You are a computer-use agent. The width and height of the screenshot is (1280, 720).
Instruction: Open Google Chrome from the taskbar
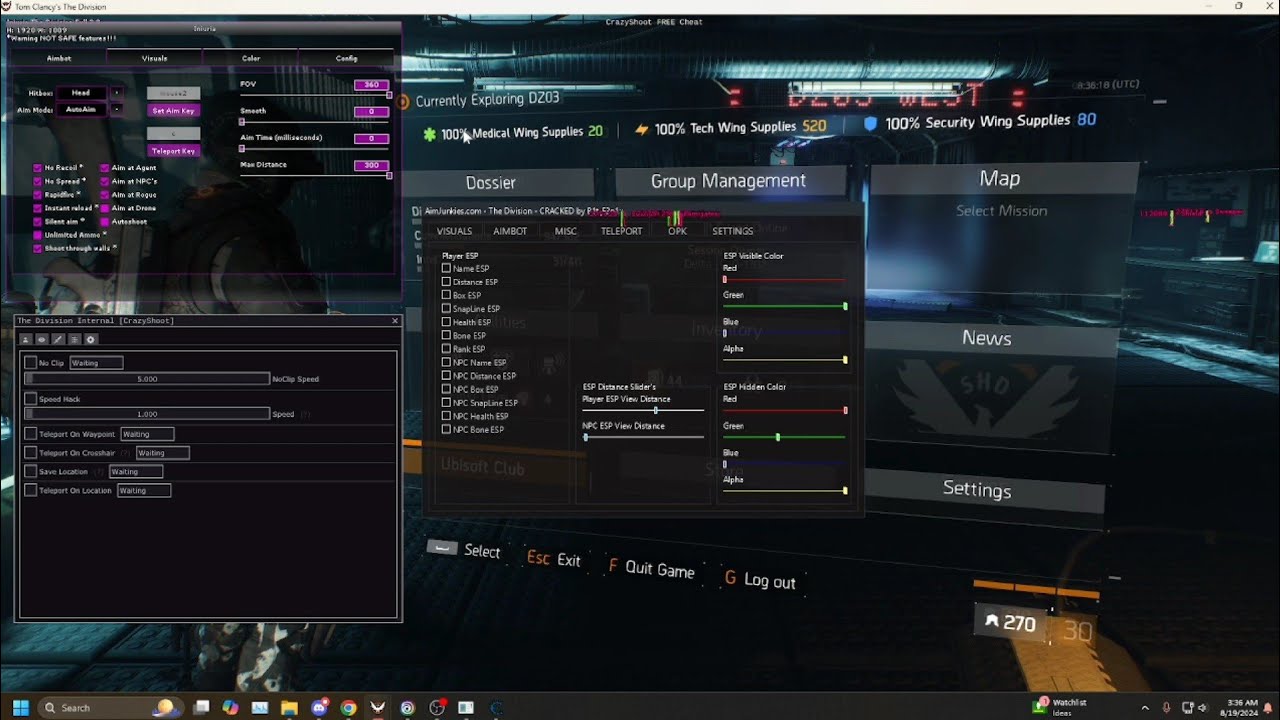tap(348, 707)
